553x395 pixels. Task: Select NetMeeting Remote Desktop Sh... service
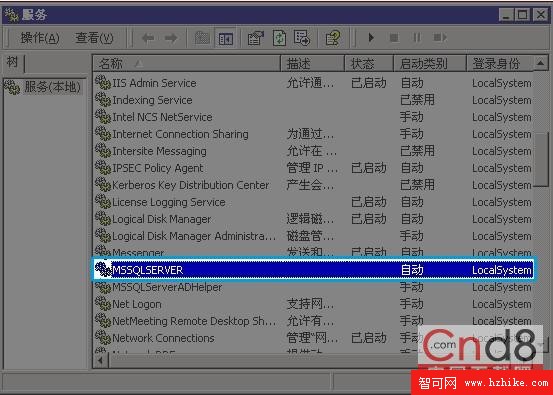tap(313, 321)
